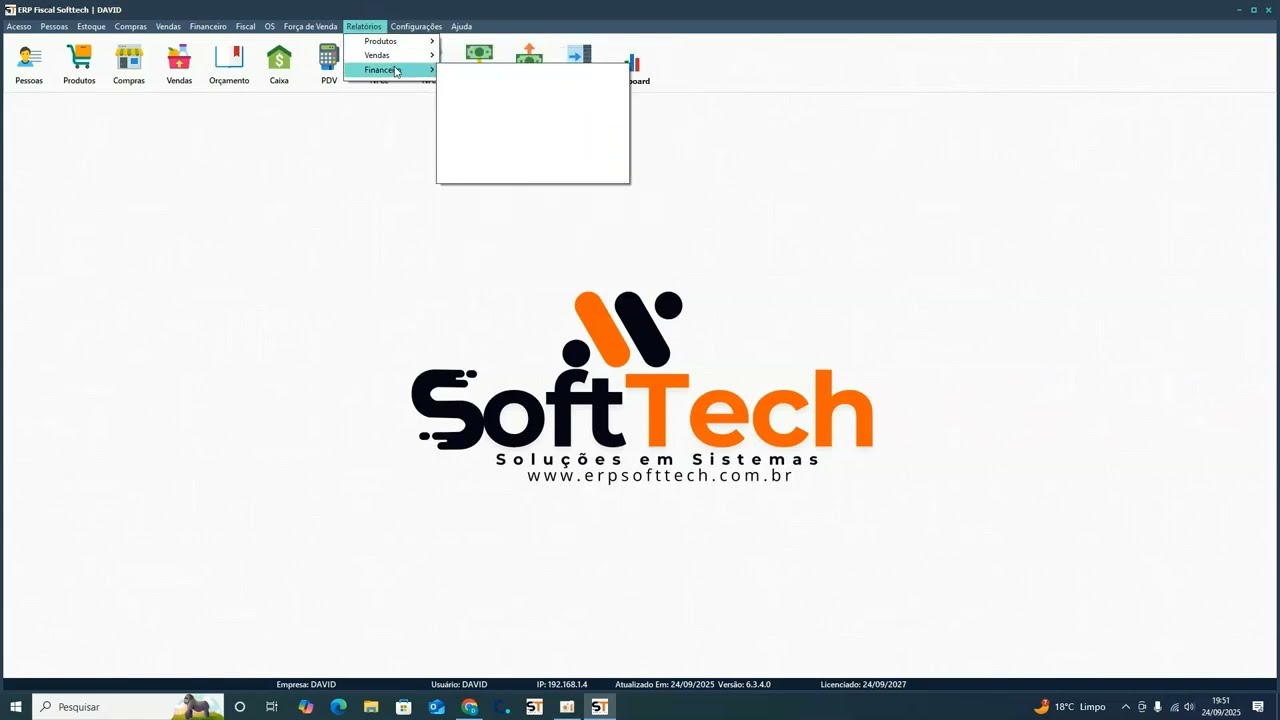Click the Empresa: DAVID status text
The height and width of the screenshot is (720, 1280).
click(306, 685)
